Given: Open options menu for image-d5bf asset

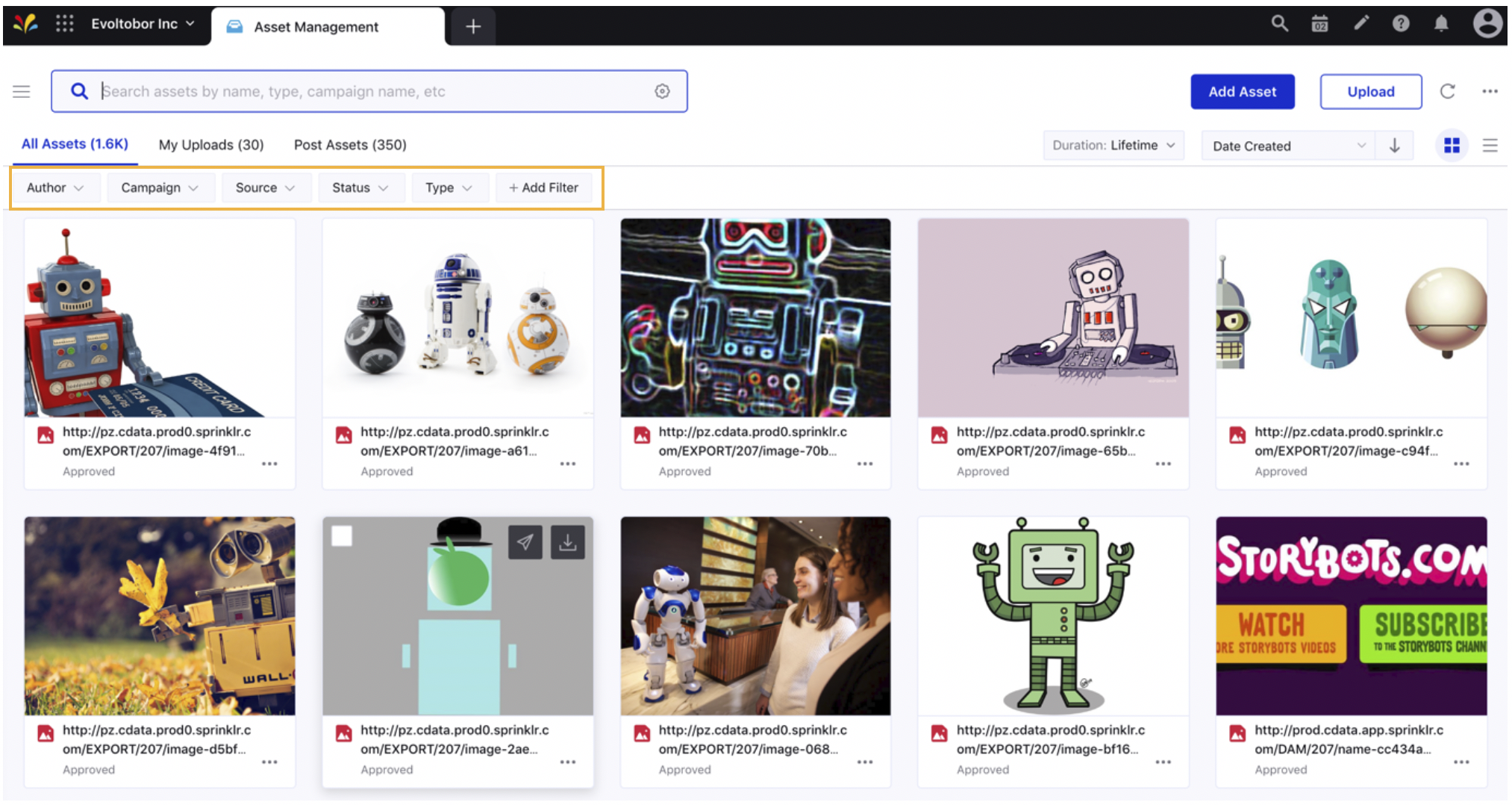Looking at the screenshot, I should pos(269,762).
